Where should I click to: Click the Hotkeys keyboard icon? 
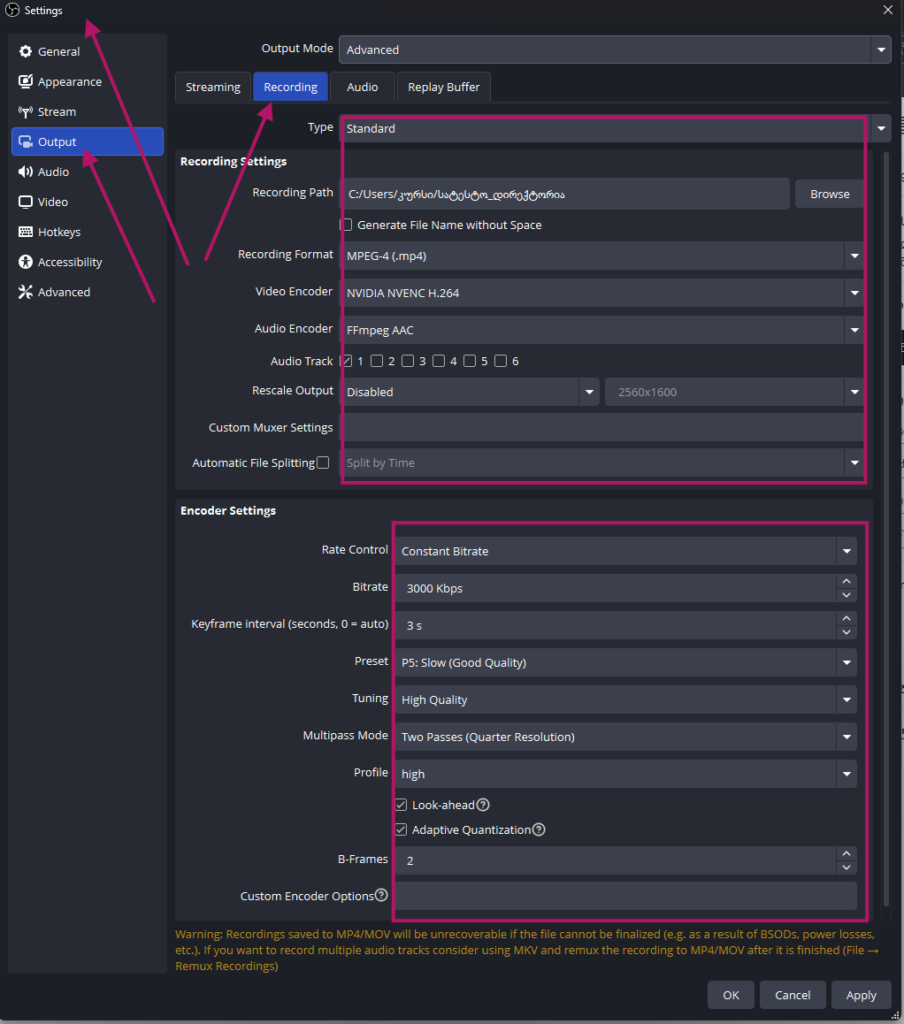[26, 232]
